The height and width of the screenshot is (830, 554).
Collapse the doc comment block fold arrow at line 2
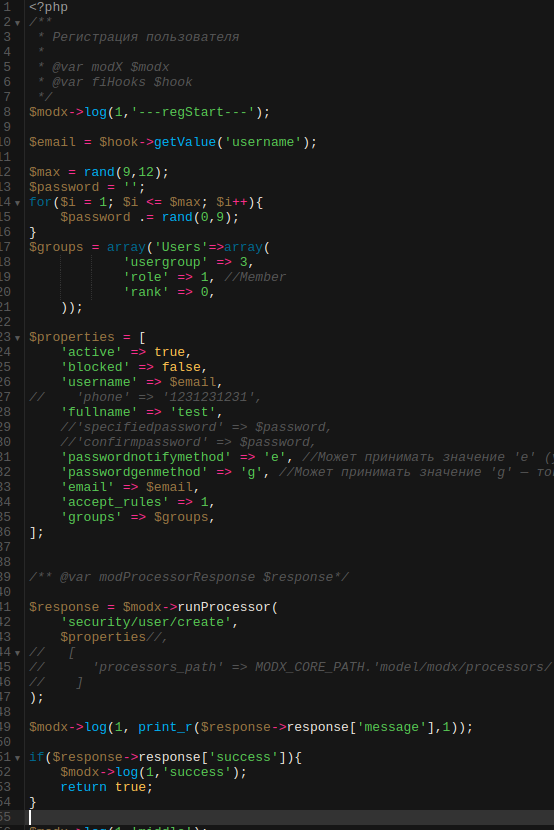click(x=17, y=23)
